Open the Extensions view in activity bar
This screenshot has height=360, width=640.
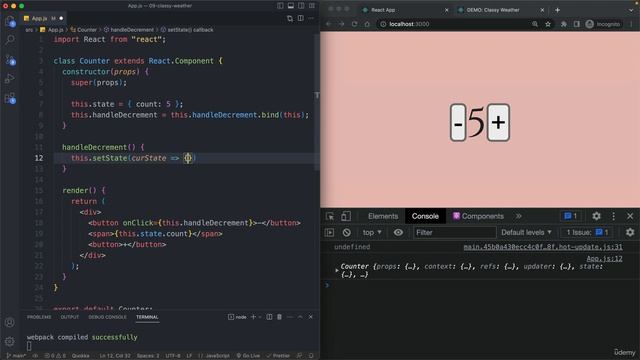click(10, 98)
